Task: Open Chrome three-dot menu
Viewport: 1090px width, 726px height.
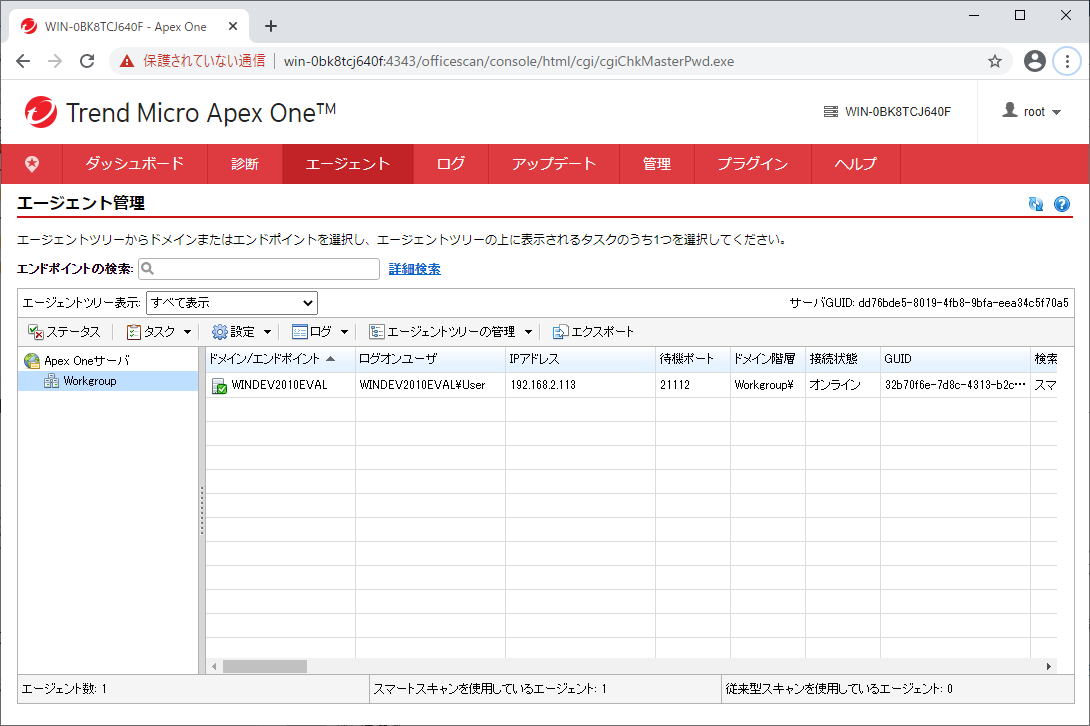Action: [1067, 61]
